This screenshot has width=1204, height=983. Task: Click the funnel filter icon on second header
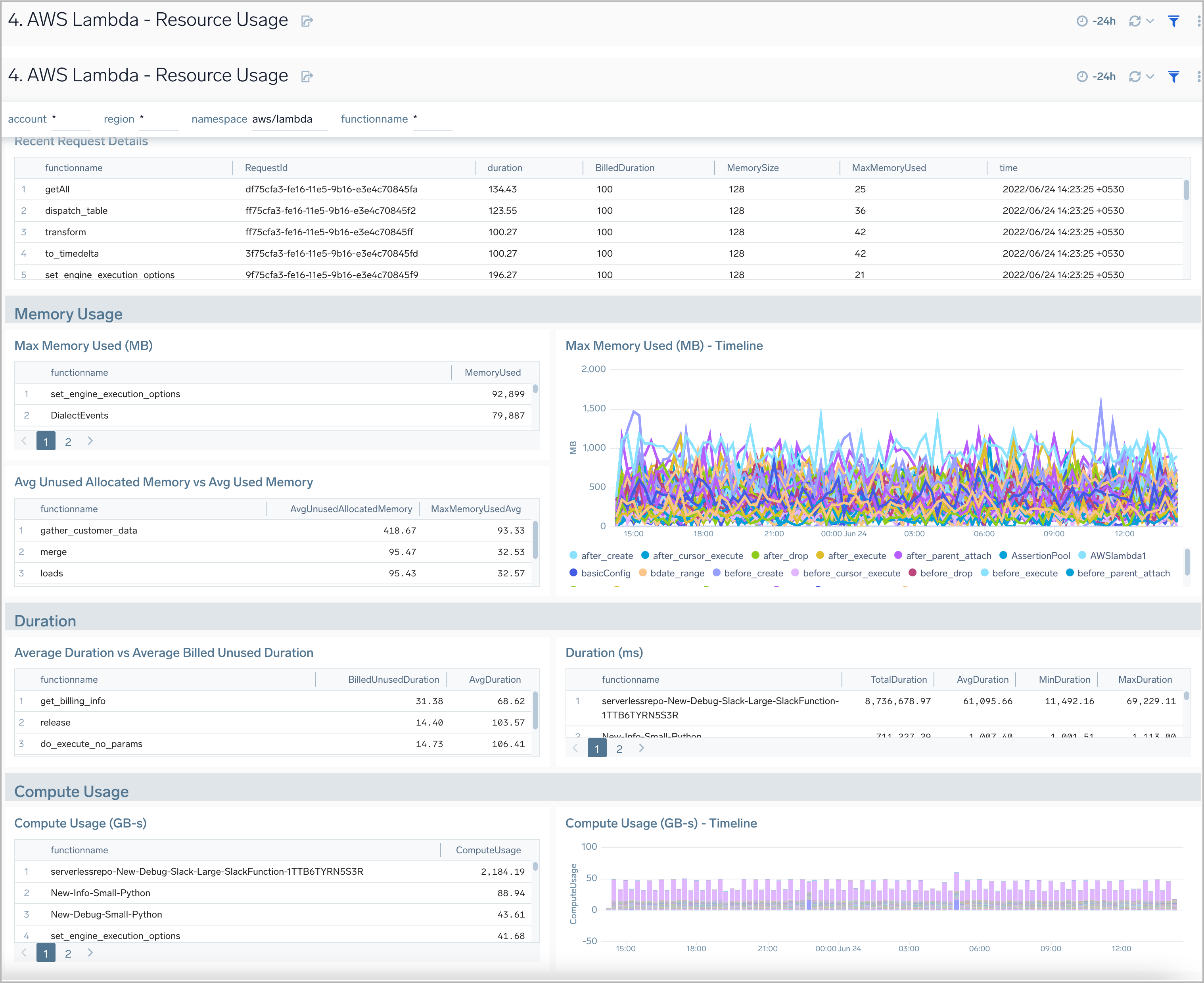point(1173,76)
